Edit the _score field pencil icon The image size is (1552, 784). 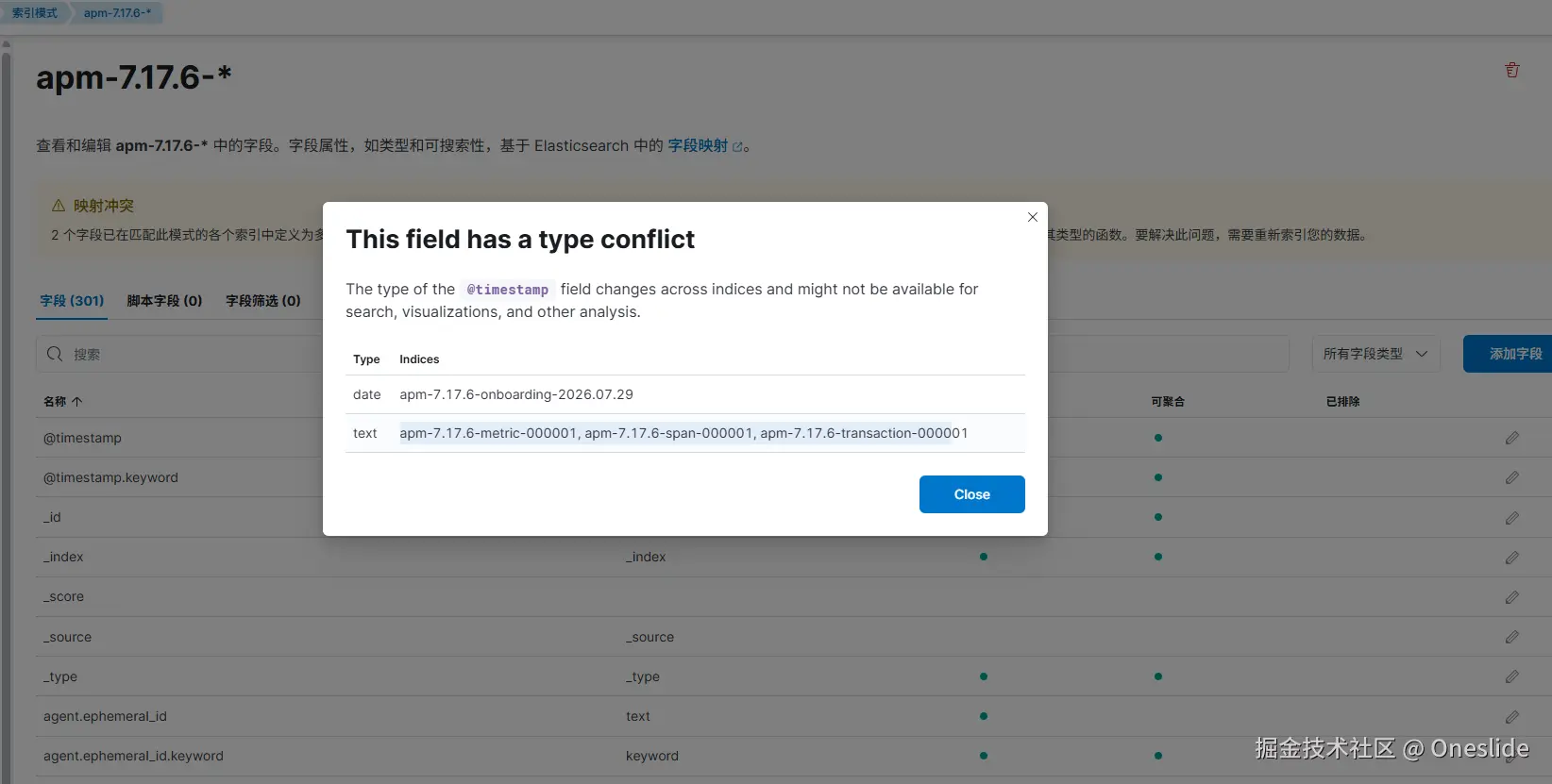click(1511, 597)
